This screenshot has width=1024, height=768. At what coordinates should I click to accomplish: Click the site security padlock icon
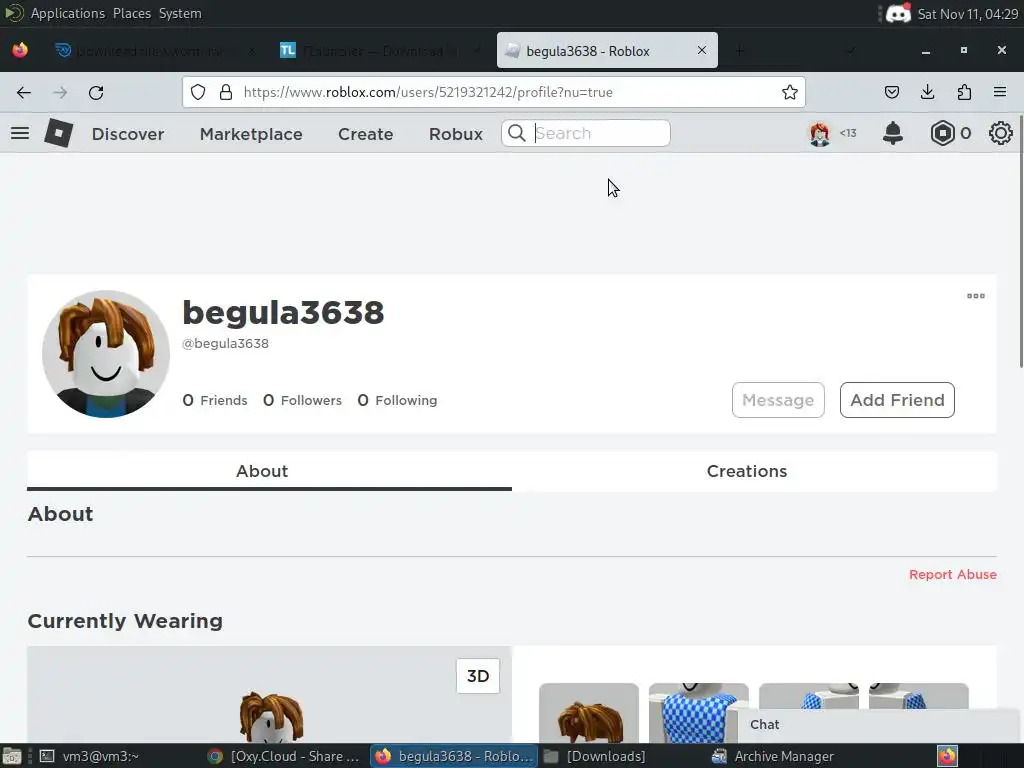[226, 92]
